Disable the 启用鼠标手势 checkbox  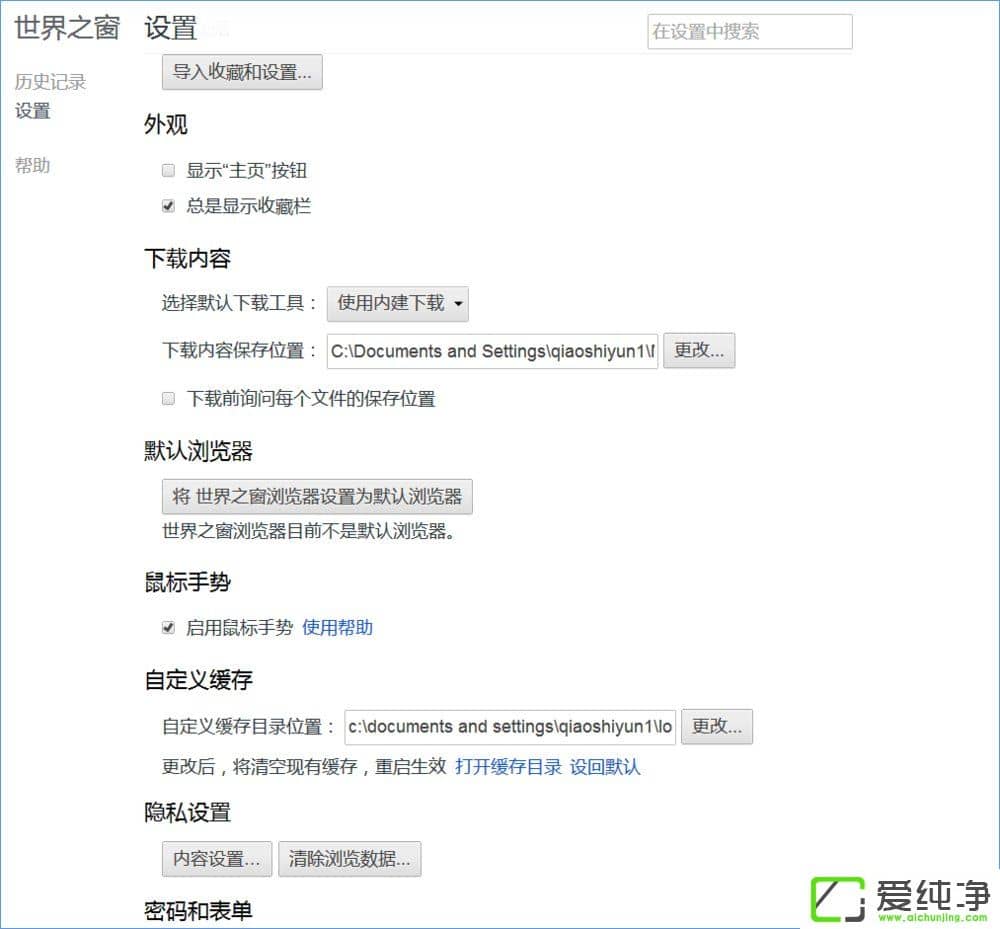coord(168,628)
